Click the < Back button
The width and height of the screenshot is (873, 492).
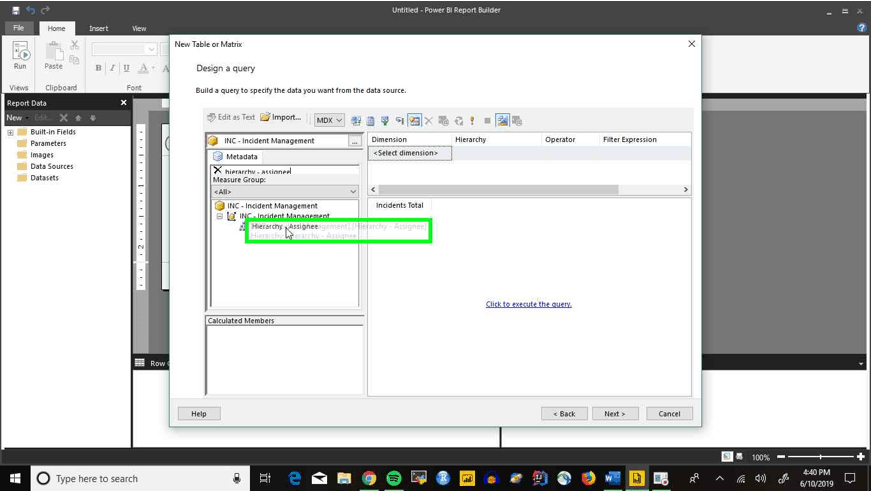(x=564, y=414)
